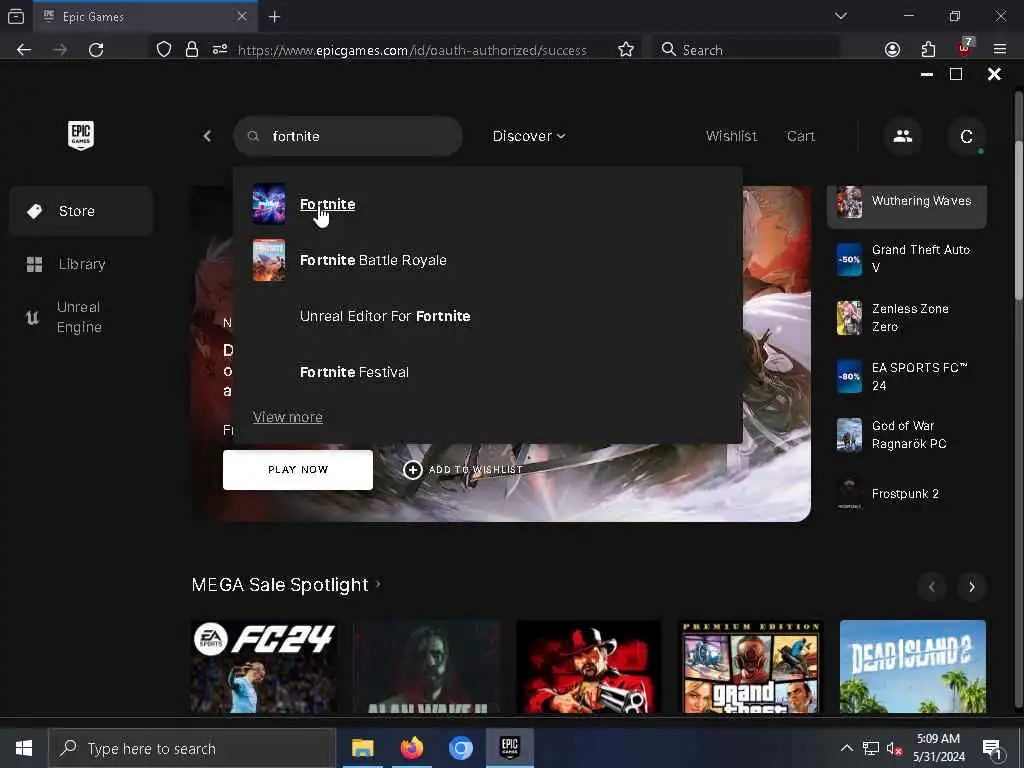The image size is (1024, 768).
Task: Show hidden system tray icons
Action: [846, 748]
